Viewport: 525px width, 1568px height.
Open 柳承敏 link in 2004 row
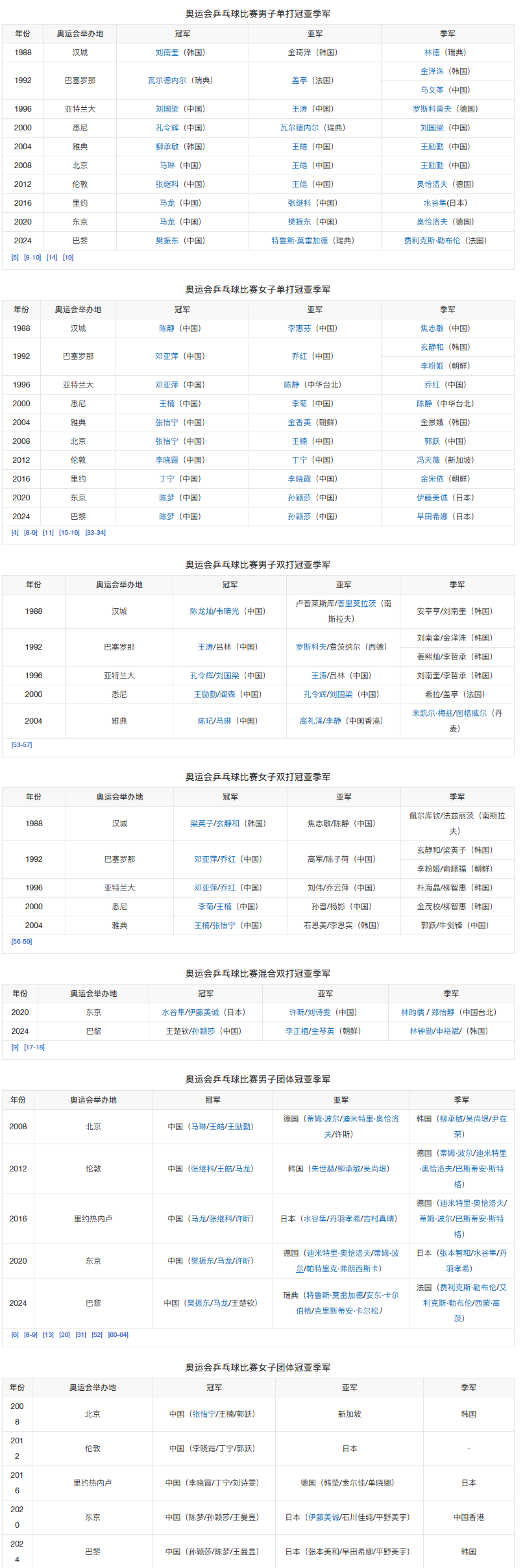[167, 147]
